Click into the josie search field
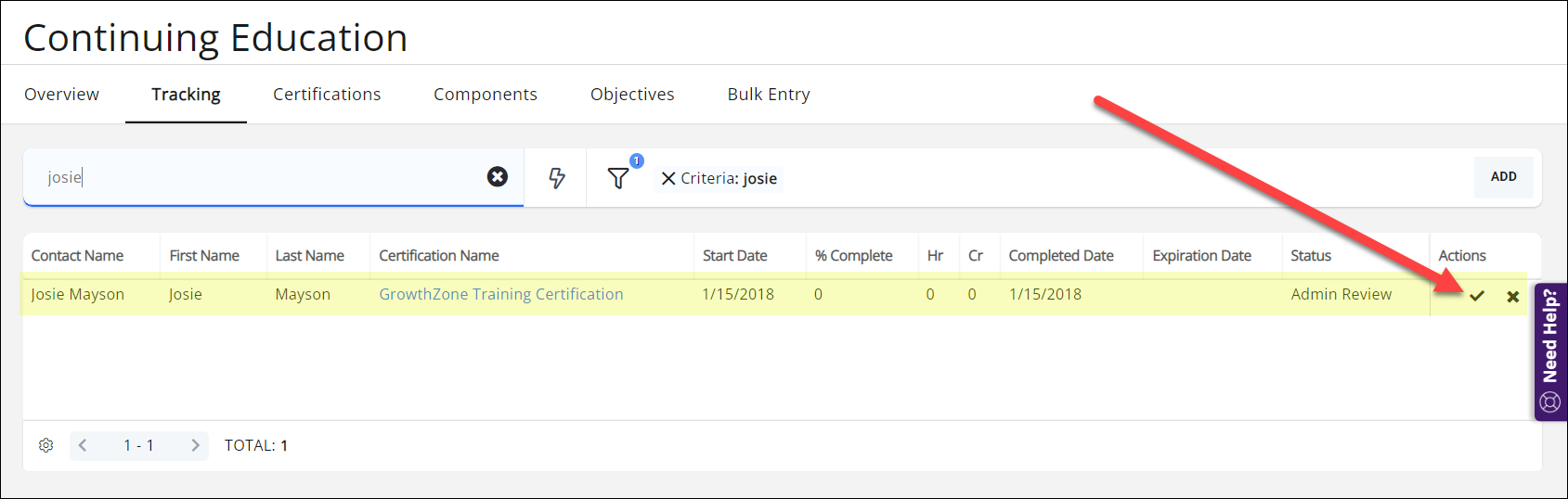This screenshot has width=1568, height=499. click(260, 177)
